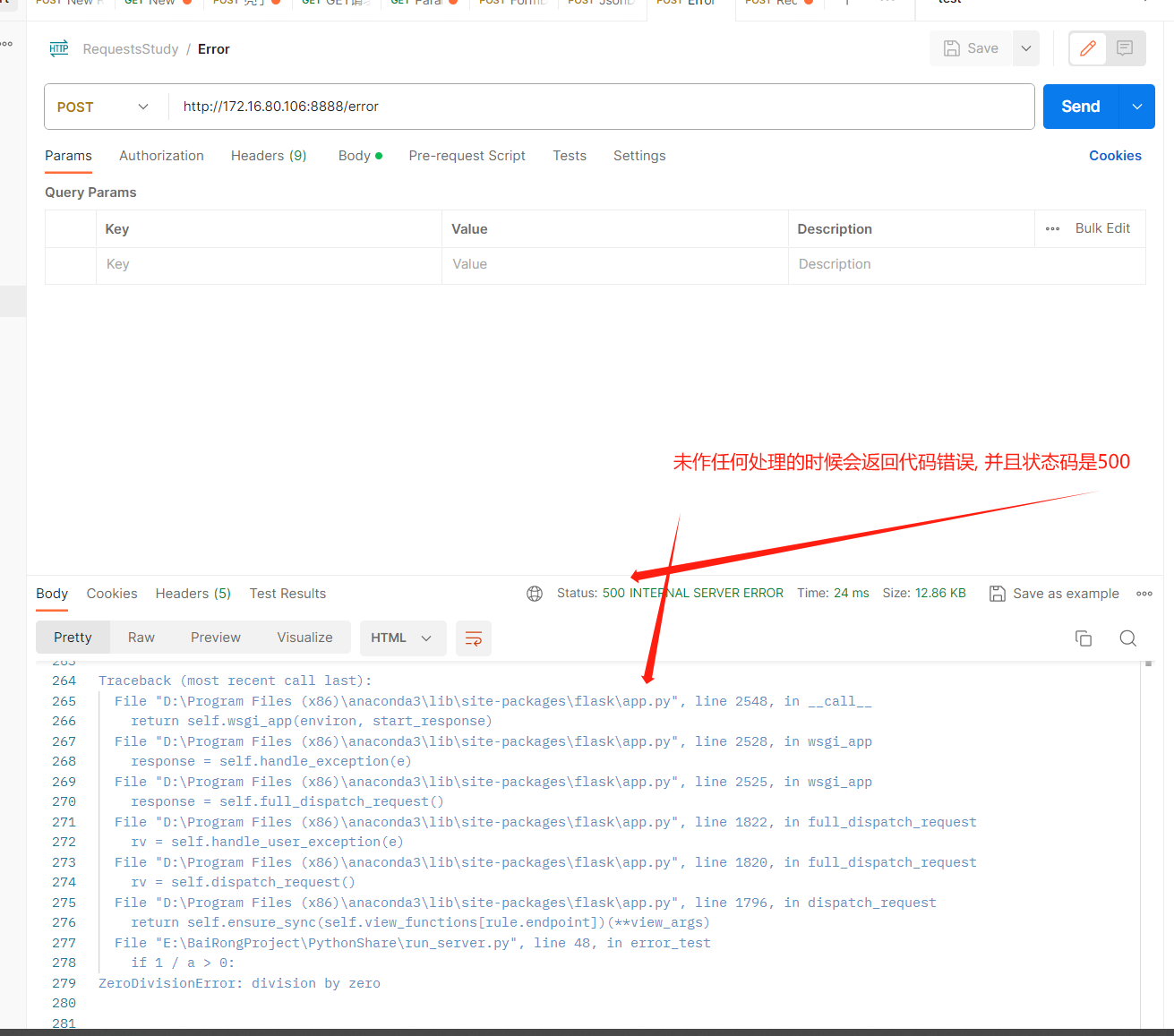The width and height of the screenshot is (1174, 1036).
Task: Click the beautify response icon beside HTML dropdown
Action: tap(473, 638)
